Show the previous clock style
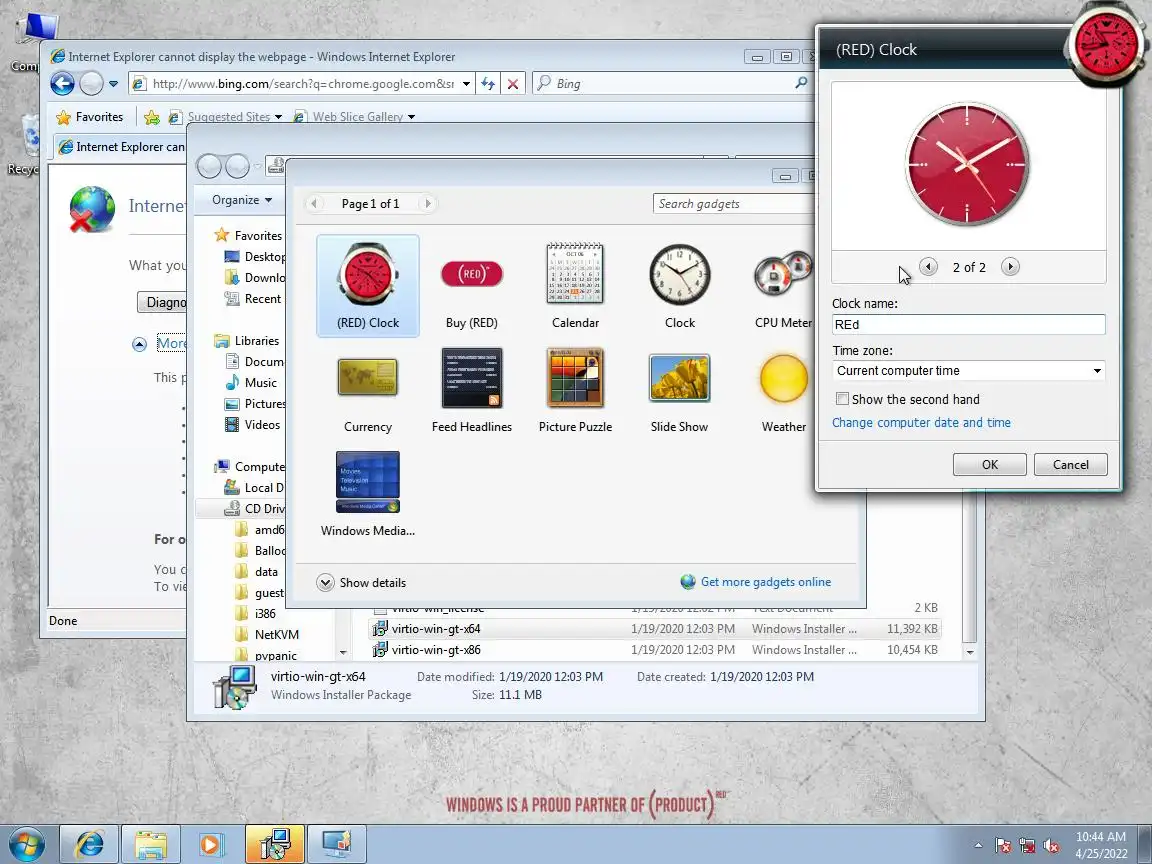This screenshot has width=1152, height=864. coord(928,267)
